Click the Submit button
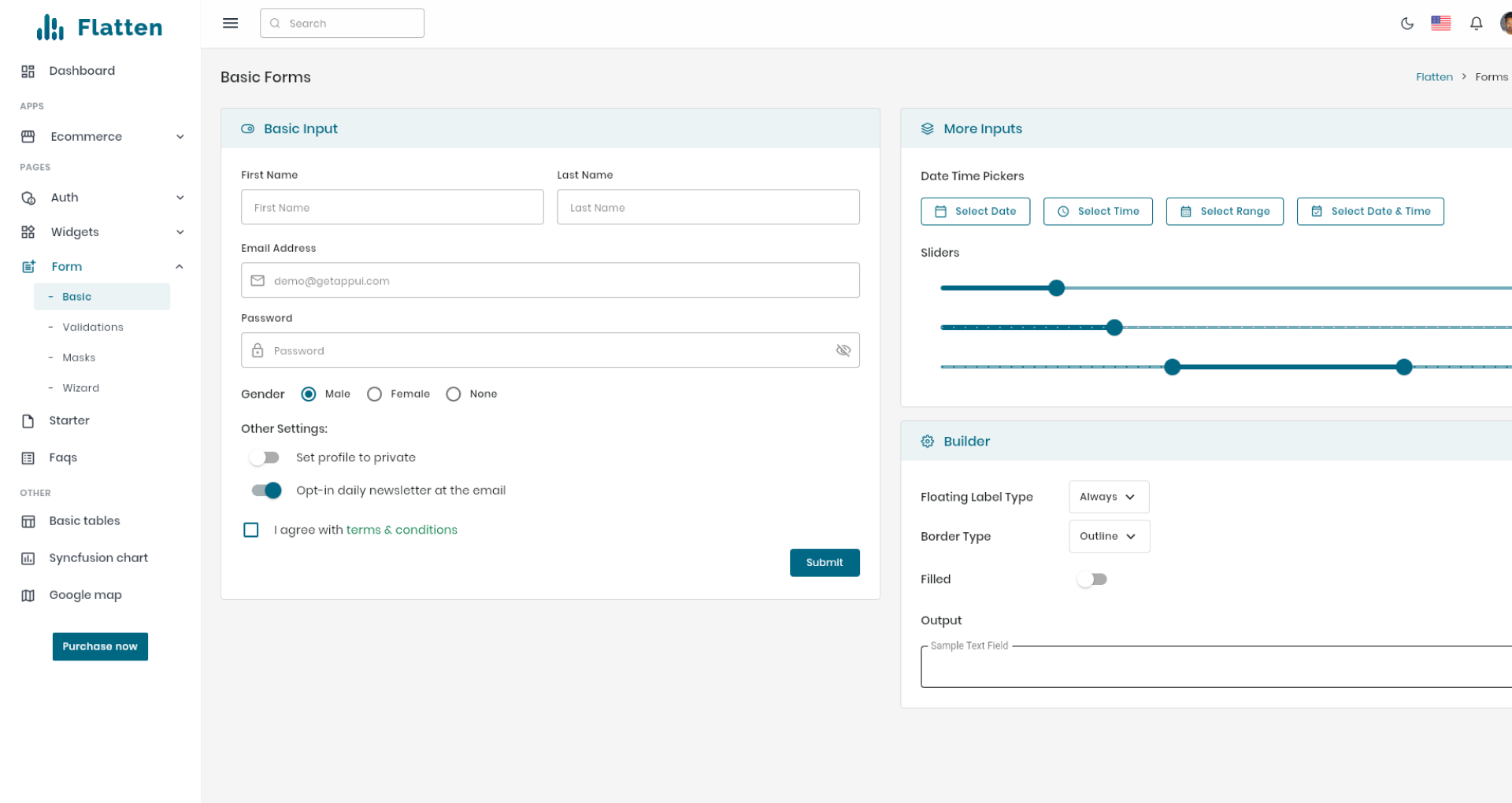Screen dimensions: 1512x803 825,562
